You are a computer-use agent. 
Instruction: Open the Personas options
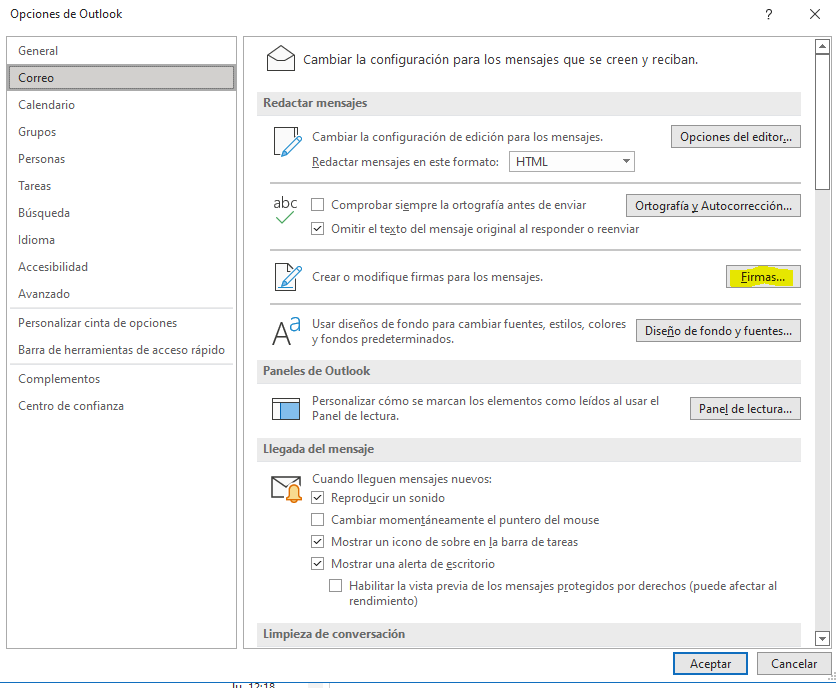[x=122, y=159]
